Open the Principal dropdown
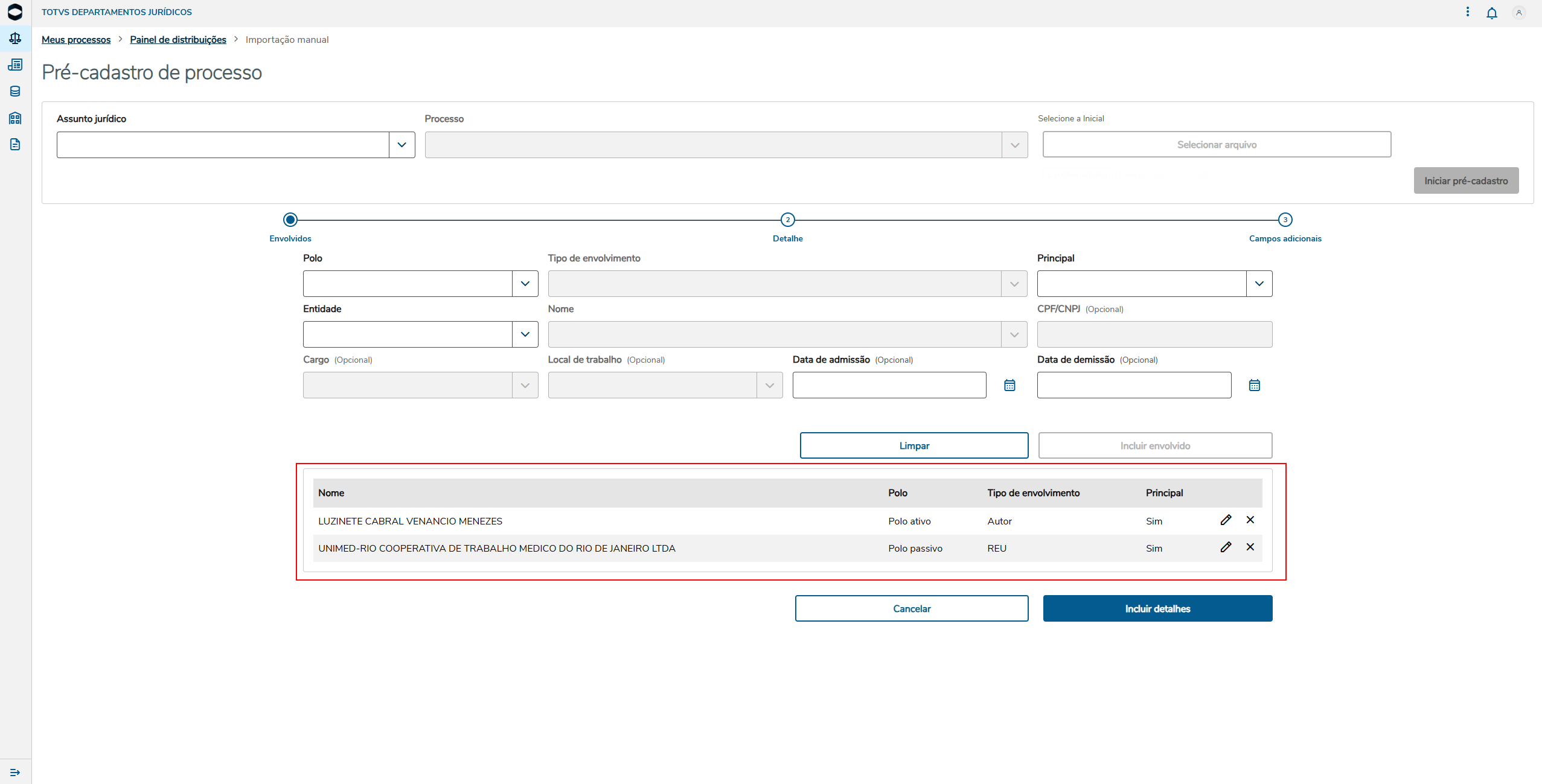The width and height of the screenshot is (1542, 784). (1259, 284)
